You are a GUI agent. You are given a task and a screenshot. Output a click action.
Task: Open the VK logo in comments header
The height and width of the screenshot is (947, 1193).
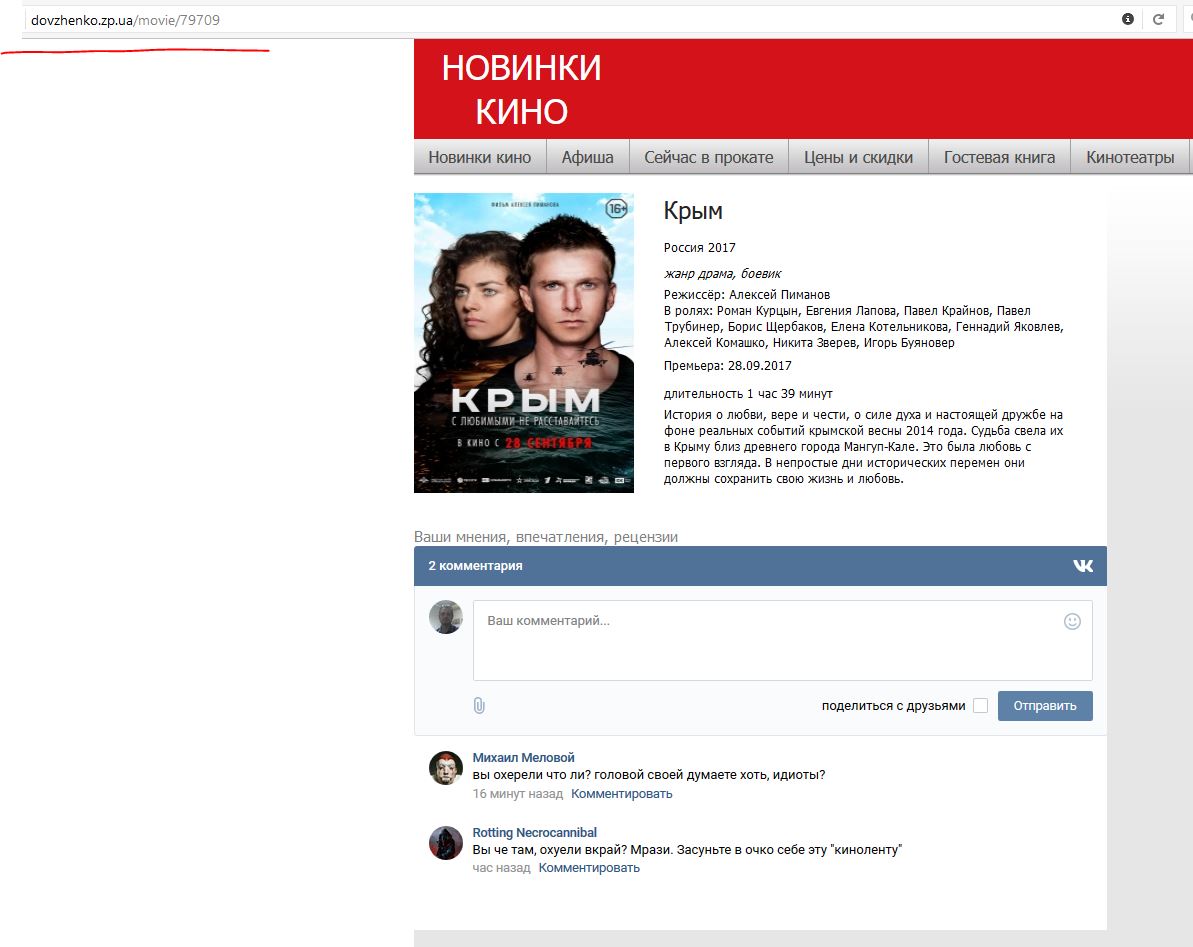(1083, 566)
